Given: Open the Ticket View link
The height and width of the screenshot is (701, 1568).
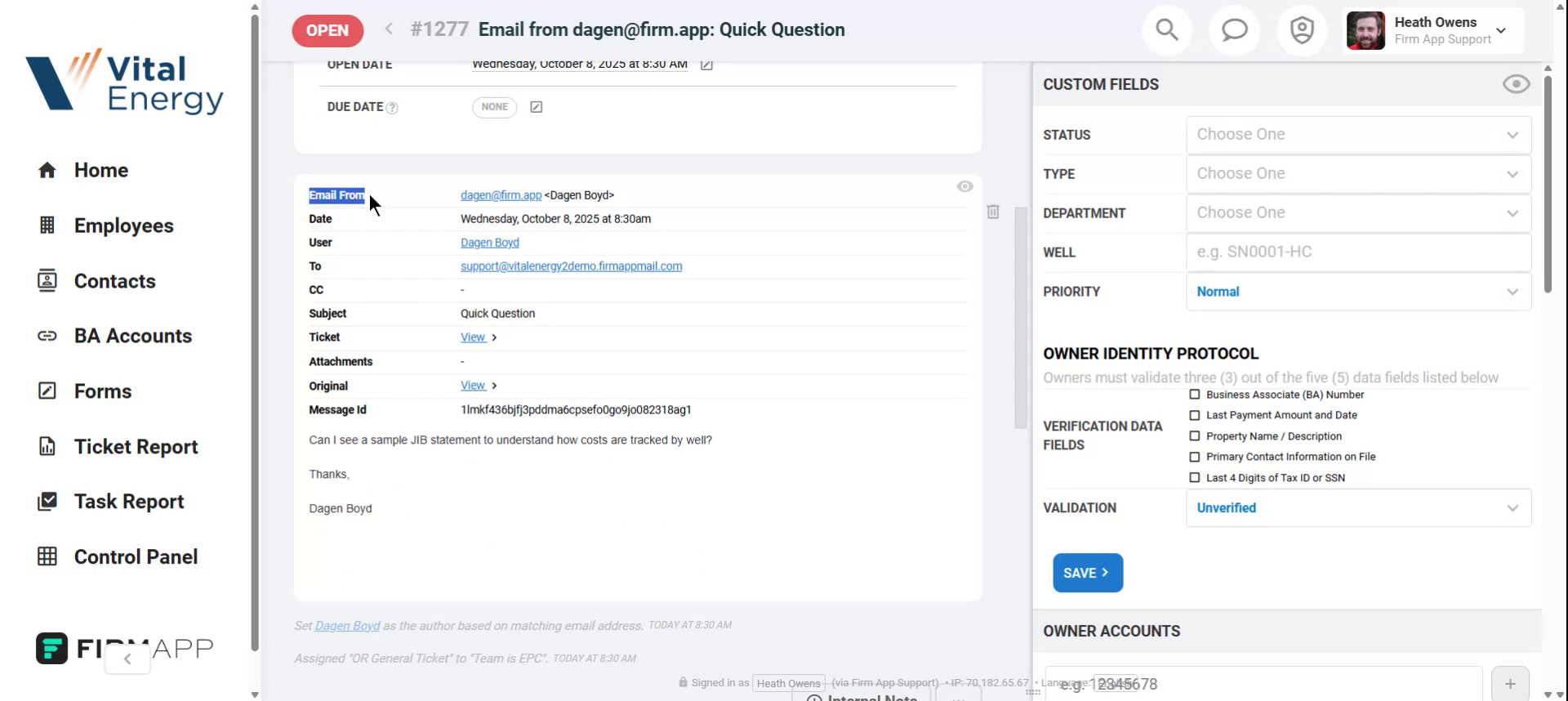Looking at the screenshot, I should 474,337.
